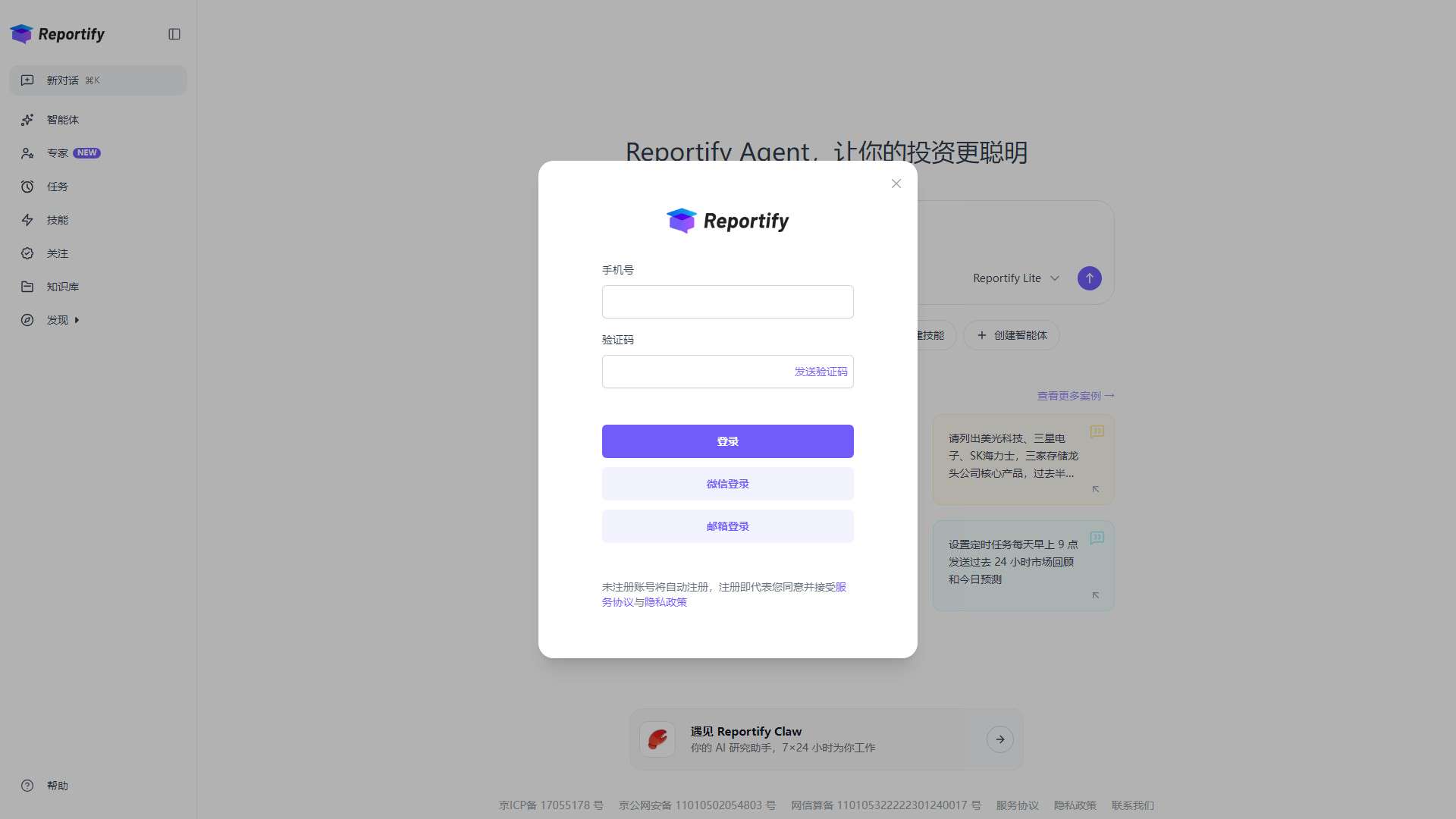1456x819 pixels.
Task: Click the chat icon on 美光科技 card
Action: tap(1097, 431)
